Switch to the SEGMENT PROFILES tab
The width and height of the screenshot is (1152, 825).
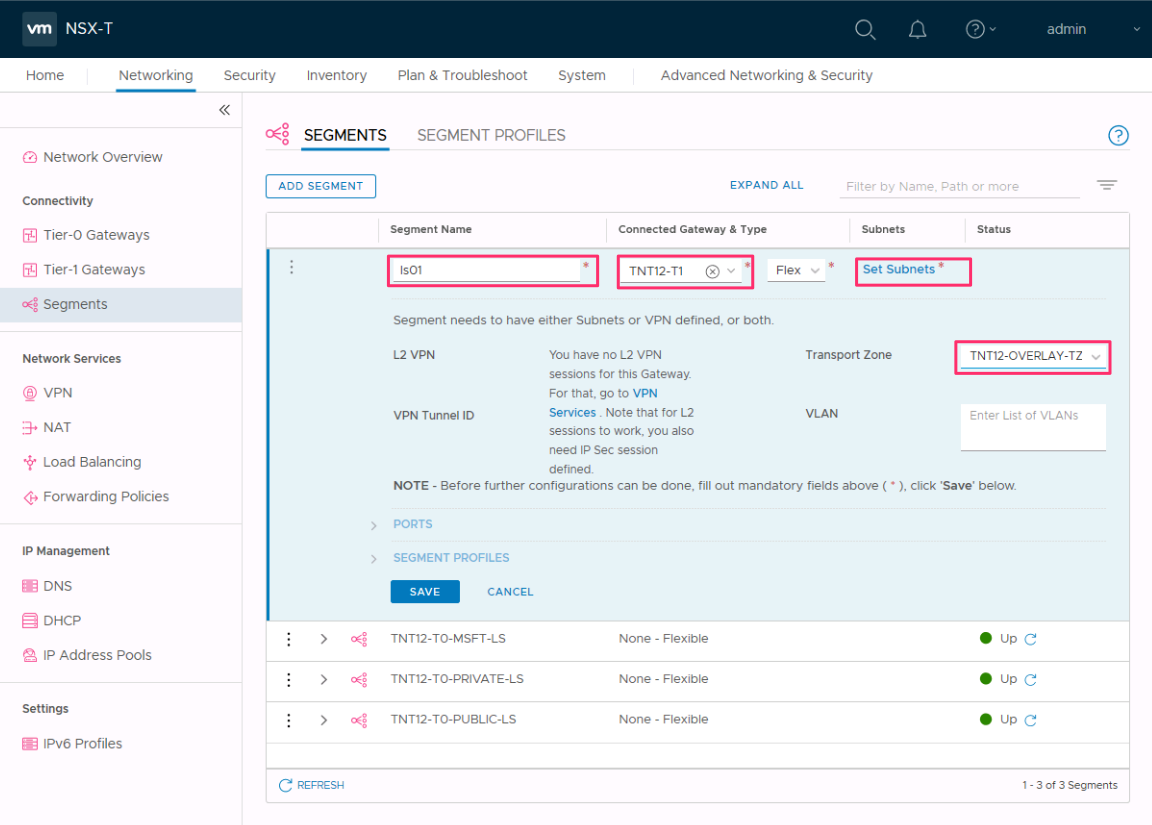[491, 135]
